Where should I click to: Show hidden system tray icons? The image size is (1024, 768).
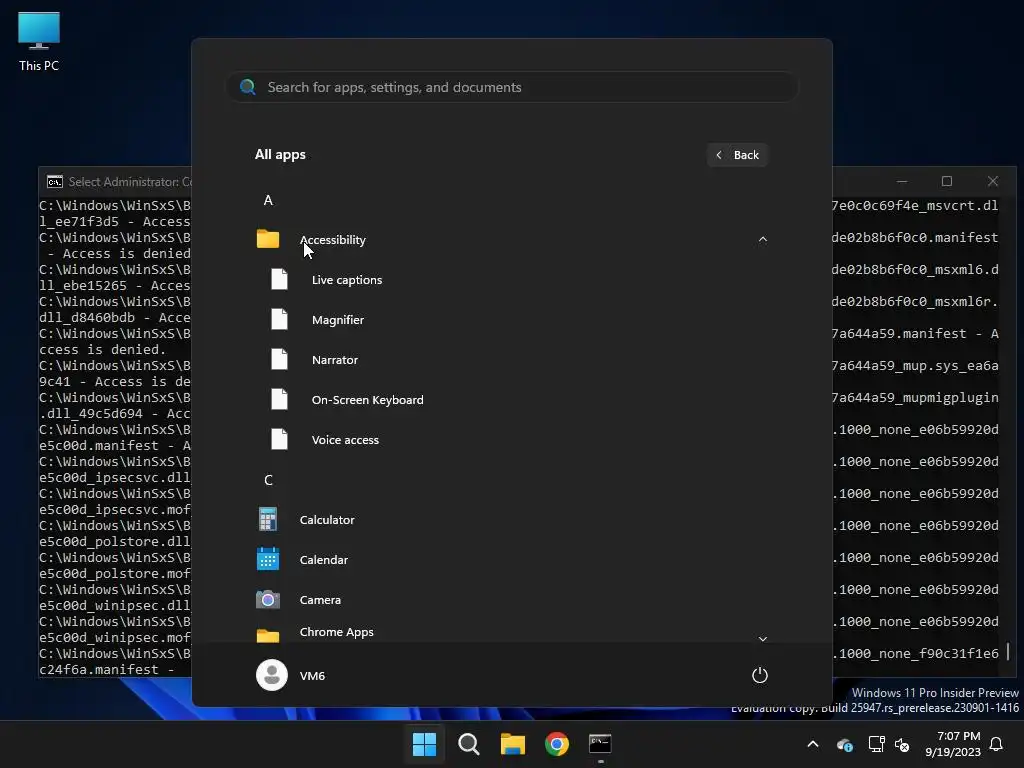[x=813, y=744]
